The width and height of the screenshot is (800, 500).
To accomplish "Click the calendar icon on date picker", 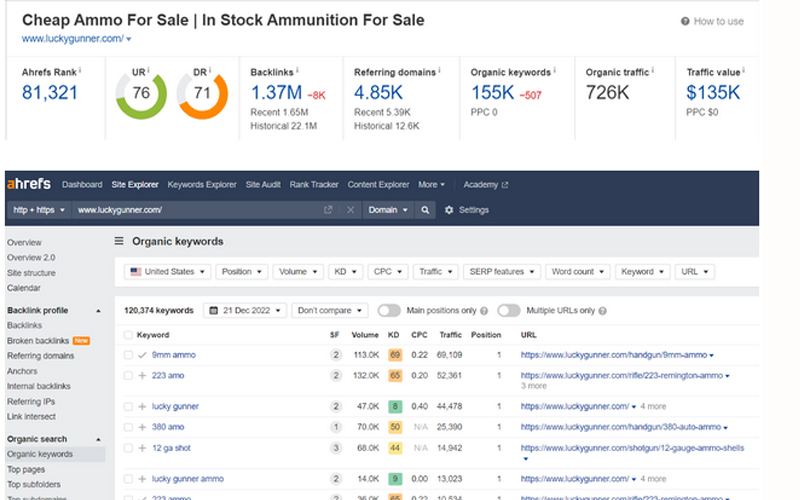I will [x=214, y=310].
